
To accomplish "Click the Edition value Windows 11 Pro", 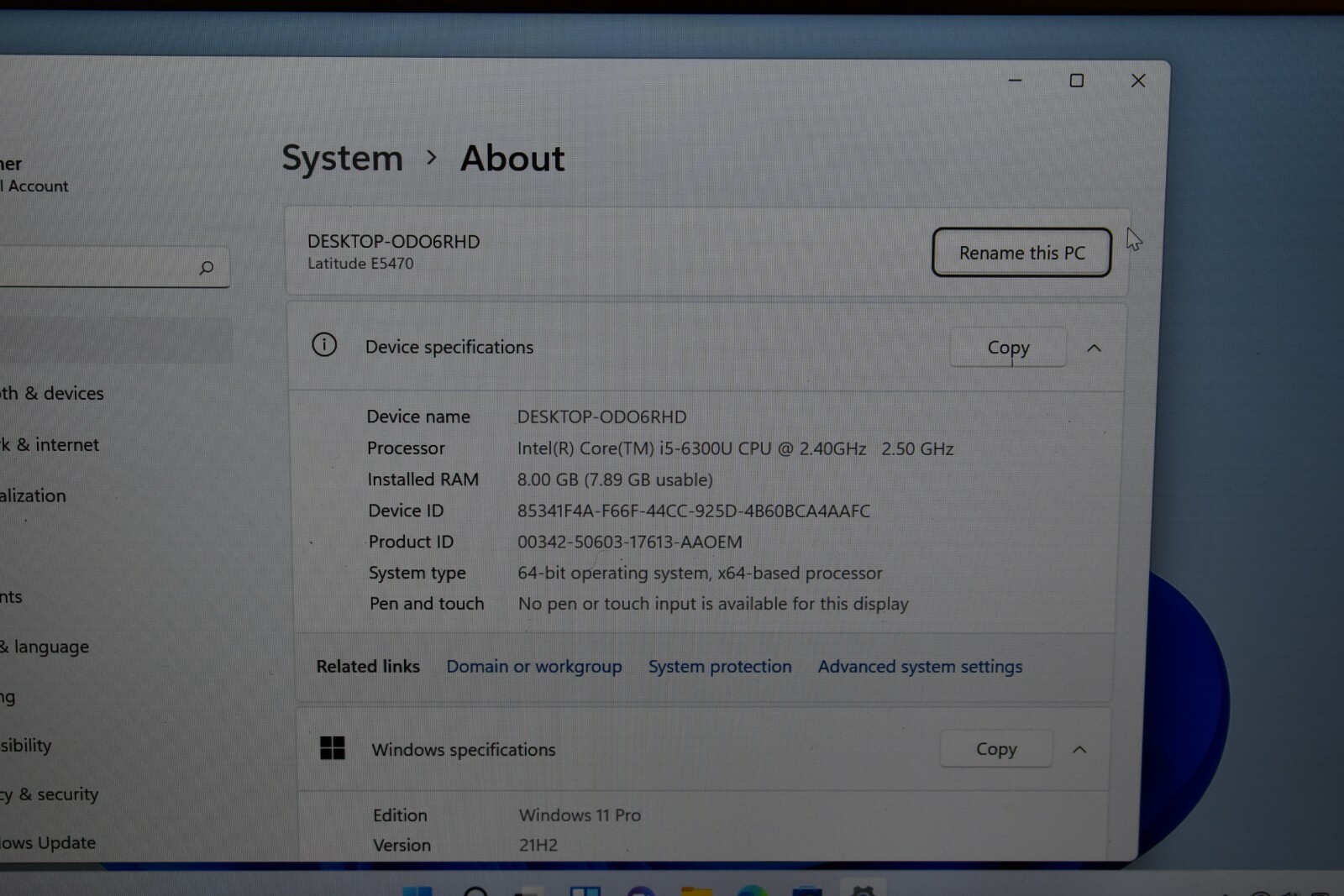I will (x=580, y=815).
